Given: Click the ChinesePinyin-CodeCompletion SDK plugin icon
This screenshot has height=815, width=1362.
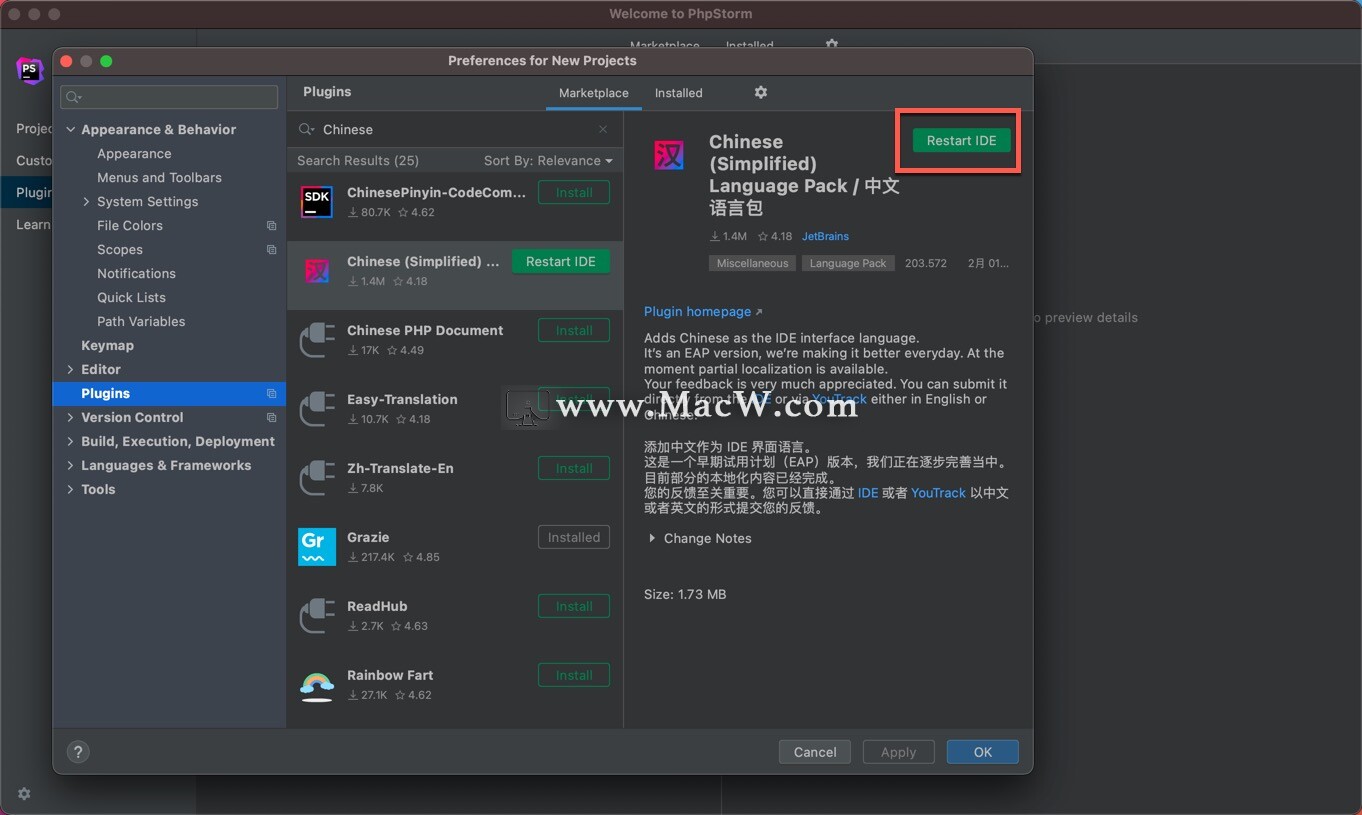Looking at the screenshot, I should tap(317, 202).
